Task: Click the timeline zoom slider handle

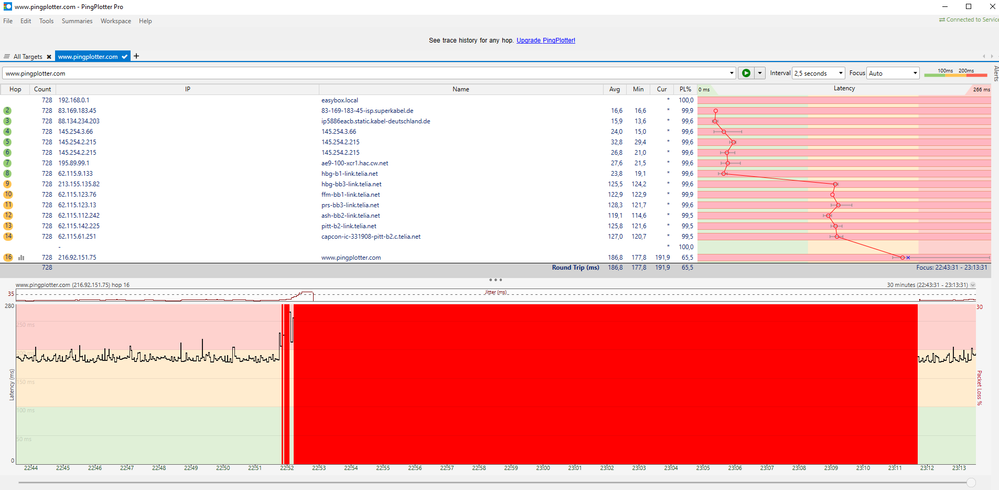Action: pyautogui.click(x=971, y=482)
